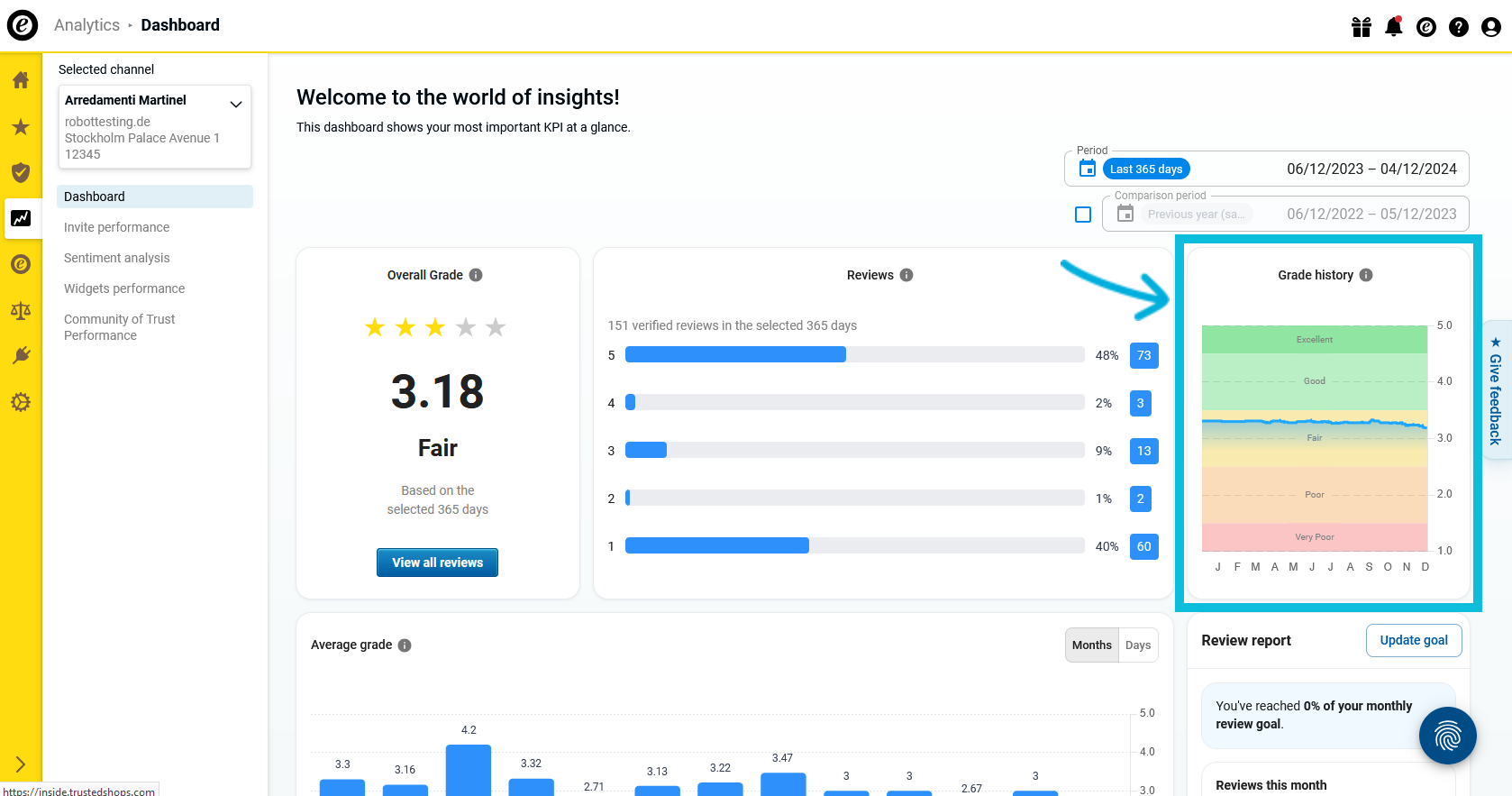The image size is (1512, 796).
Task: Expand the sidebar with the chevron arrow
Action: click(21, 764)
